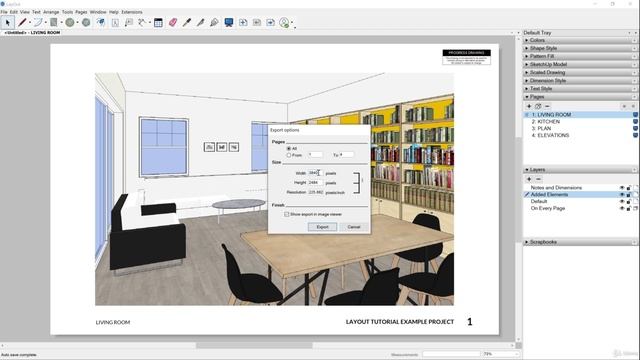Viewport: 640px width, 360px height.
Task: Select the Polygon tool
Action: pyautogui.click(x=86, y=22)
